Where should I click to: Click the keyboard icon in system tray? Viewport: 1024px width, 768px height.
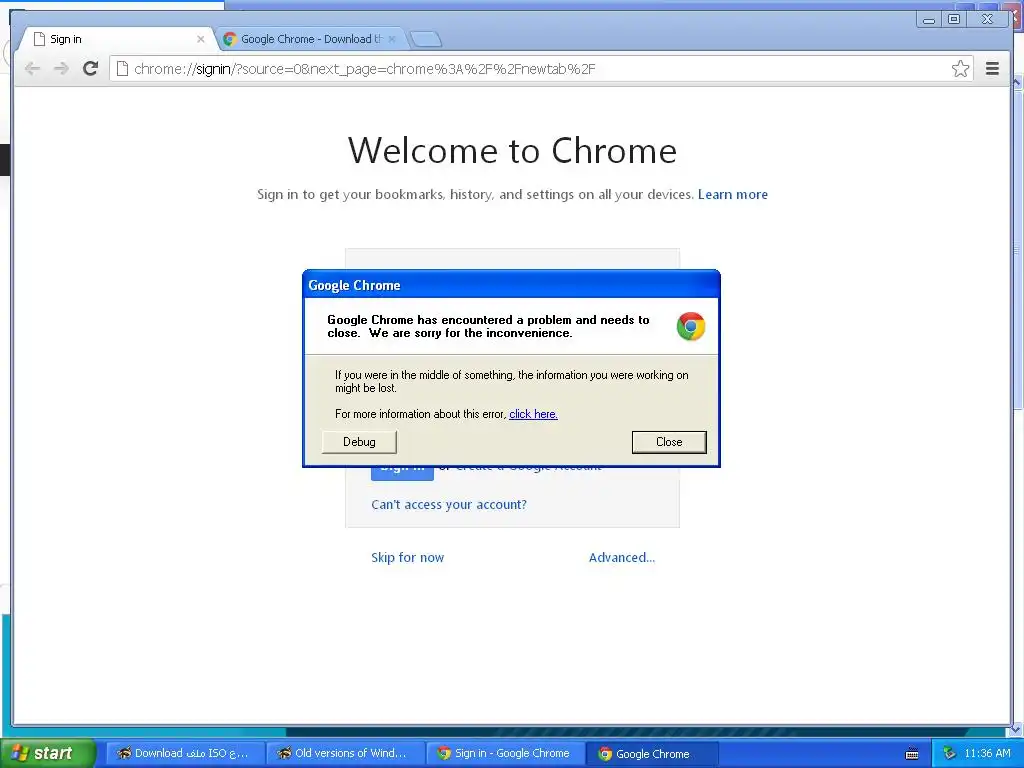pyautogui.click(x=912, y=754)
